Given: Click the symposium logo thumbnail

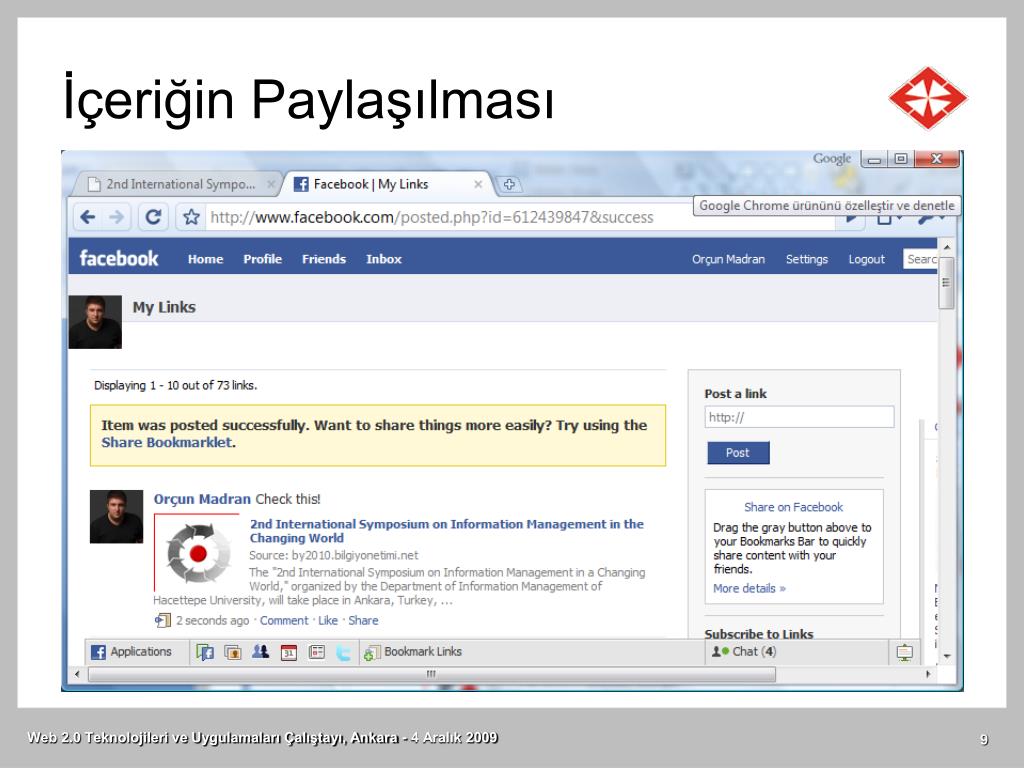Looking at the screenshot, I should [197, 552].
